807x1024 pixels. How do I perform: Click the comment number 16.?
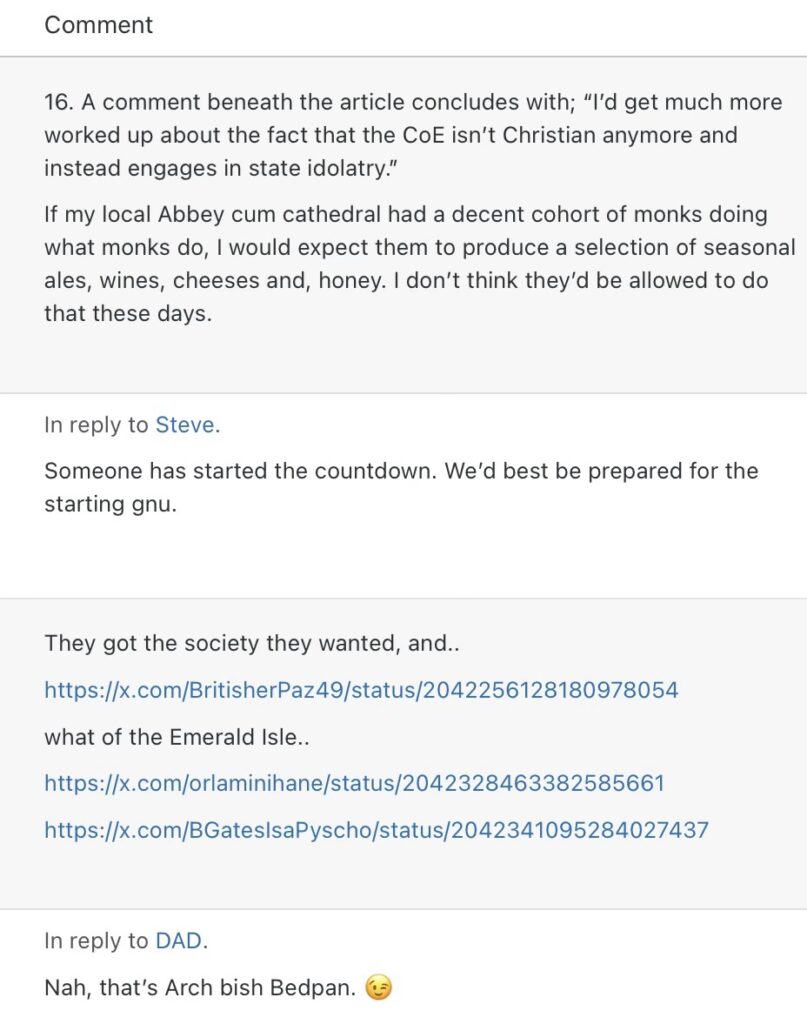pyautogui.click(x=55, y=103)
